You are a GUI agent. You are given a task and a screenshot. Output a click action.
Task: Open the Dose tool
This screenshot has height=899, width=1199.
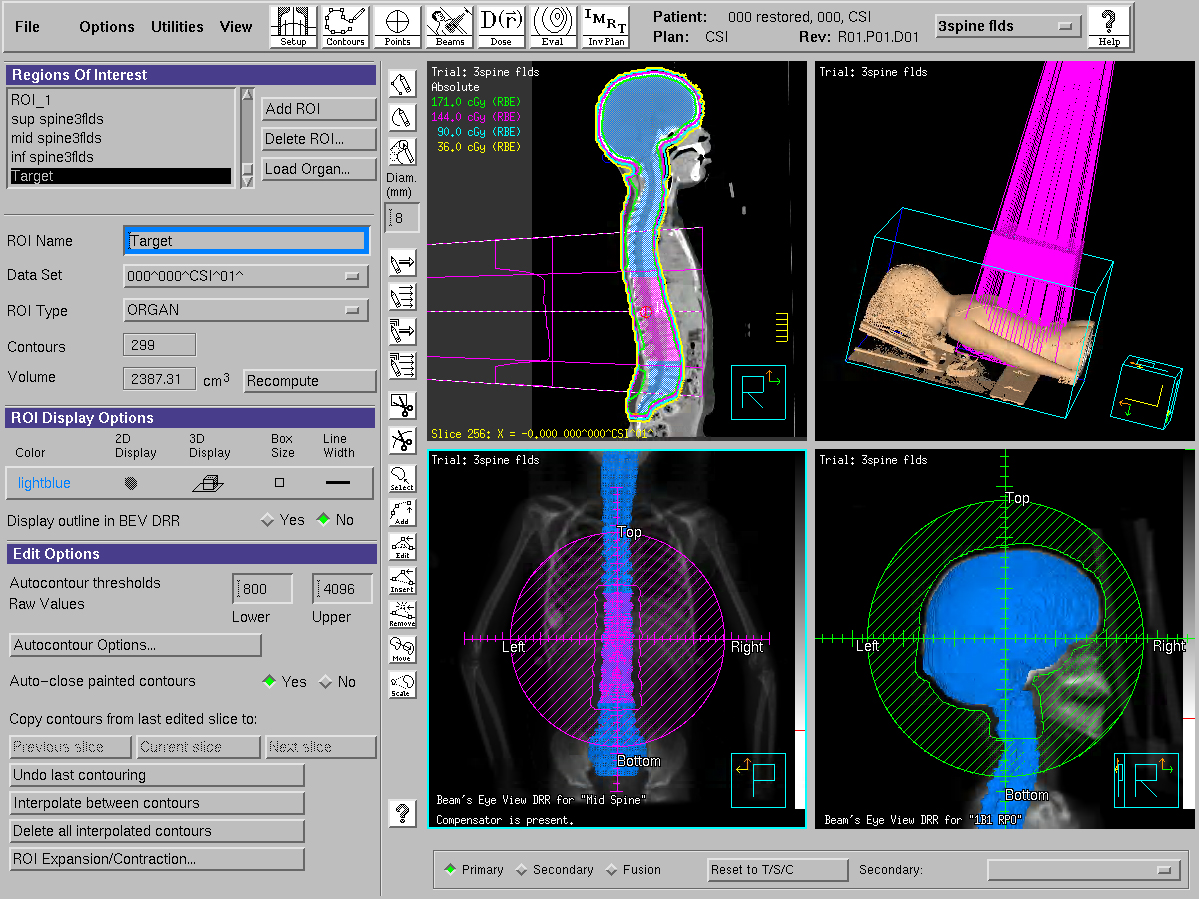coord(501,27)
